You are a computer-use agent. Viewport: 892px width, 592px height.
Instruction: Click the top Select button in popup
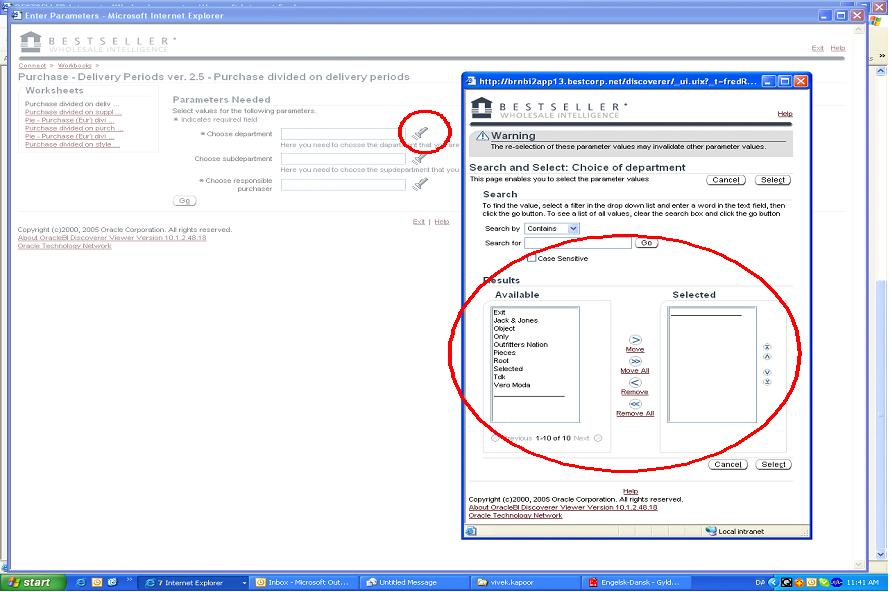772,180
